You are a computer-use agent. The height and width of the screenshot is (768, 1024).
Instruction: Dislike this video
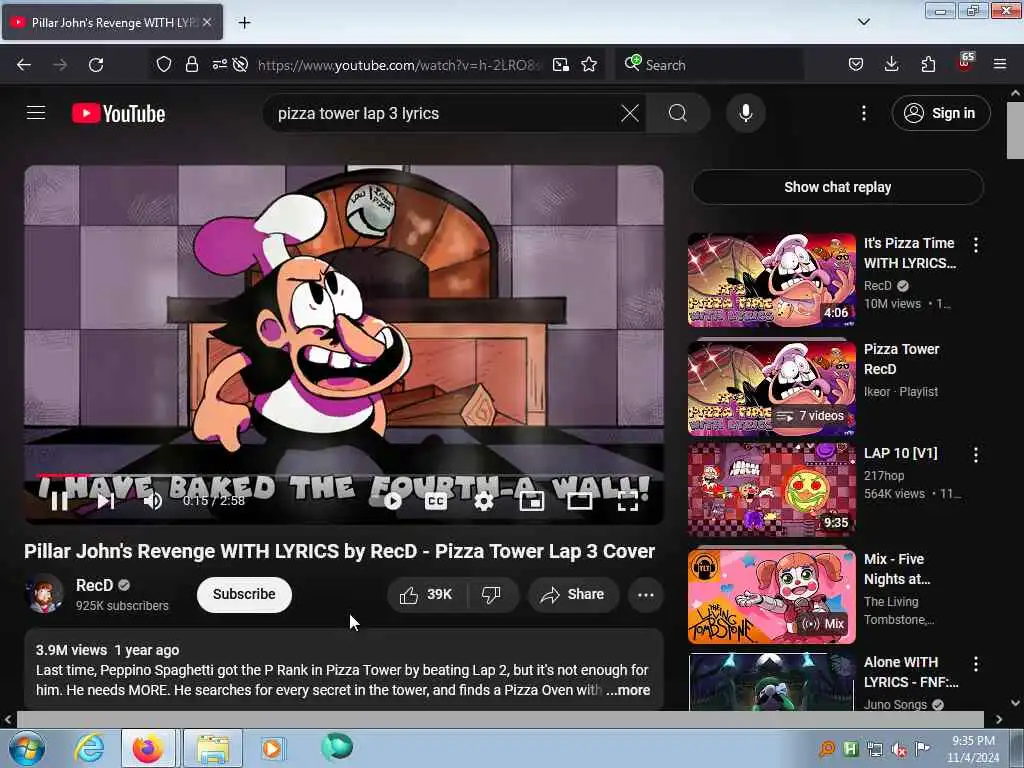(491, 594)
